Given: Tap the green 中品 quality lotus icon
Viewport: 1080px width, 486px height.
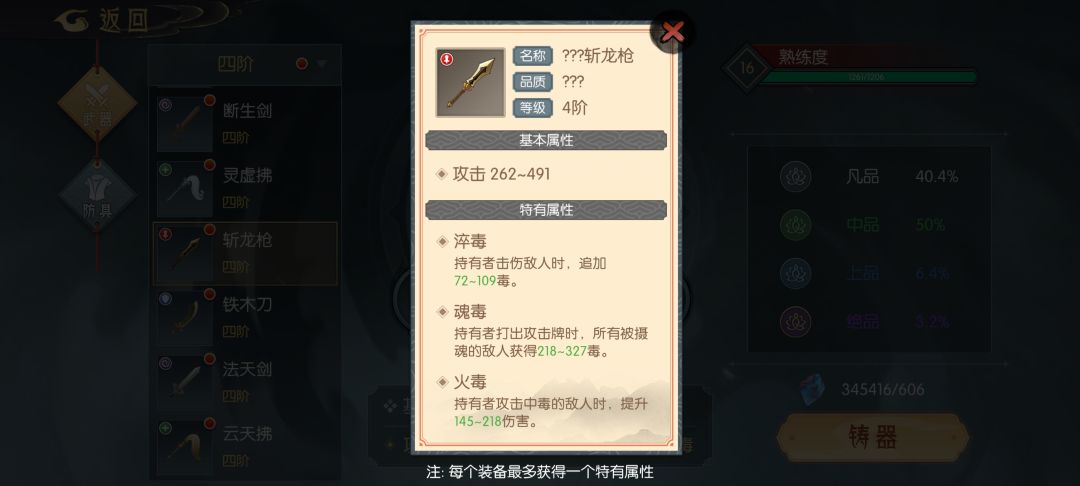Looking at the screenshot, I should point(796,225).
